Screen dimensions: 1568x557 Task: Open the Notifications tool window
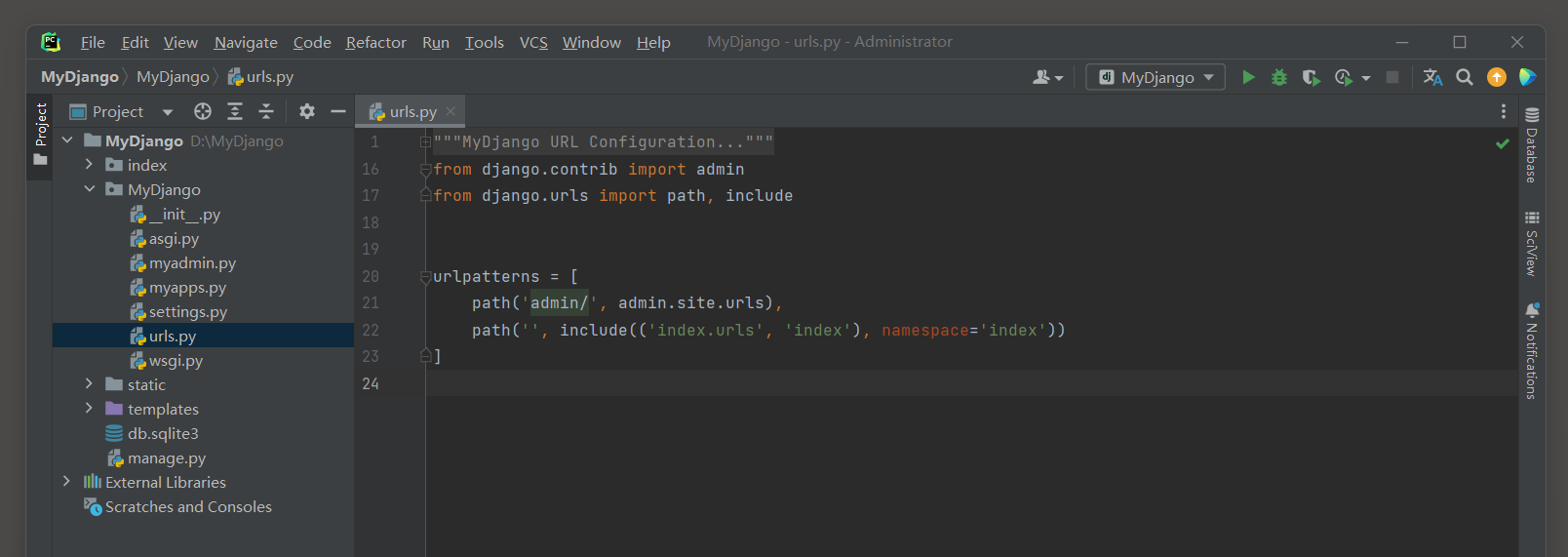[x=1532, y=351]
